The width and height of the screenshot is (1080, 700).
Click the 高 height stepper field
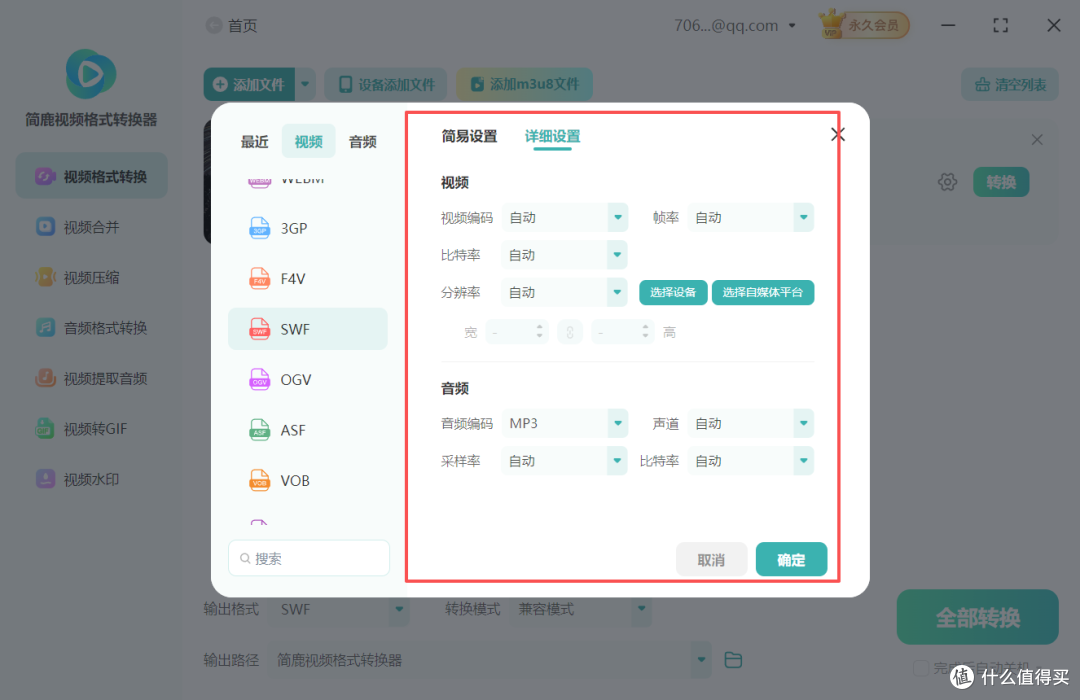623,332
